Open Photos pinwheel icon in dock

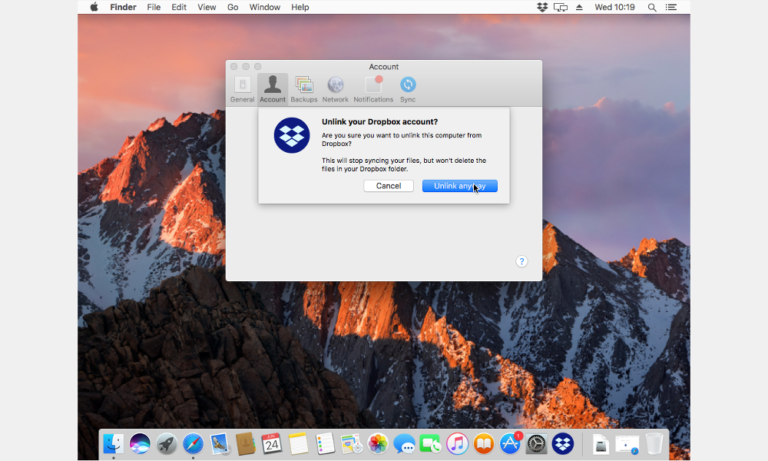pyautogui.click(x=378, y=444)
